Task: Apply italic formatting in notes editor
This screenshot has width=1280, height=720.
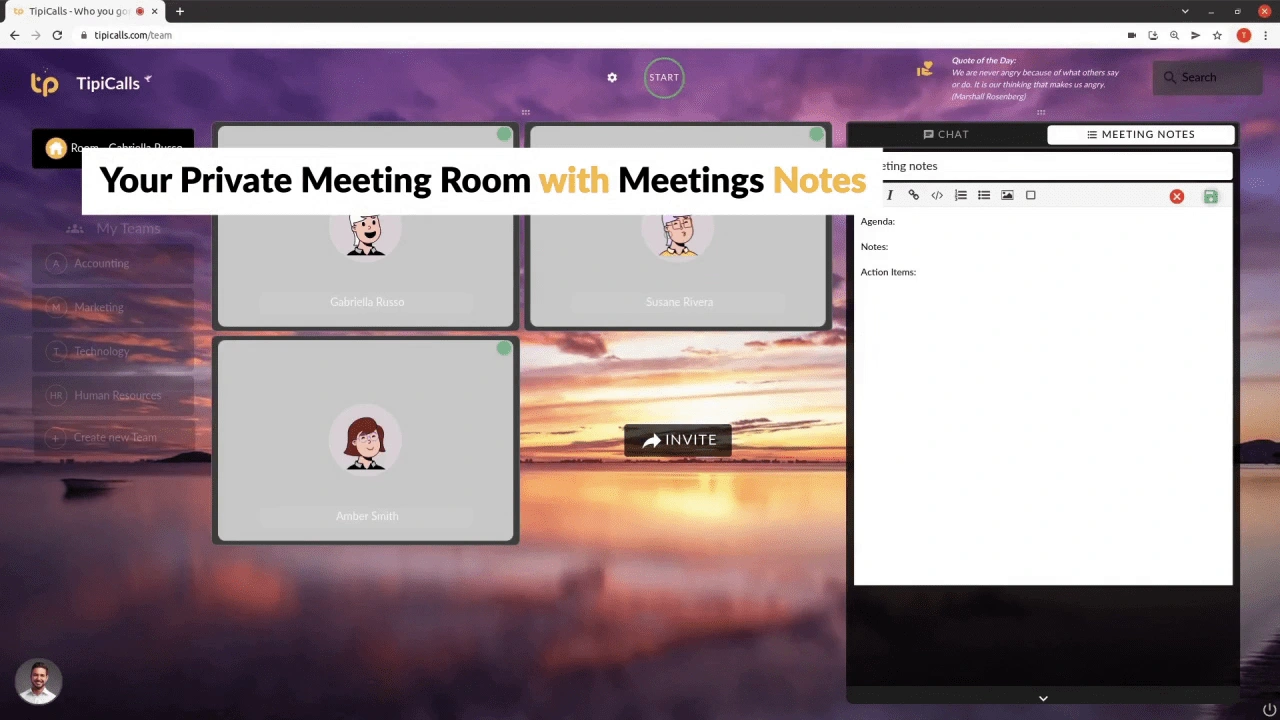Action: (x=889, y=195)
